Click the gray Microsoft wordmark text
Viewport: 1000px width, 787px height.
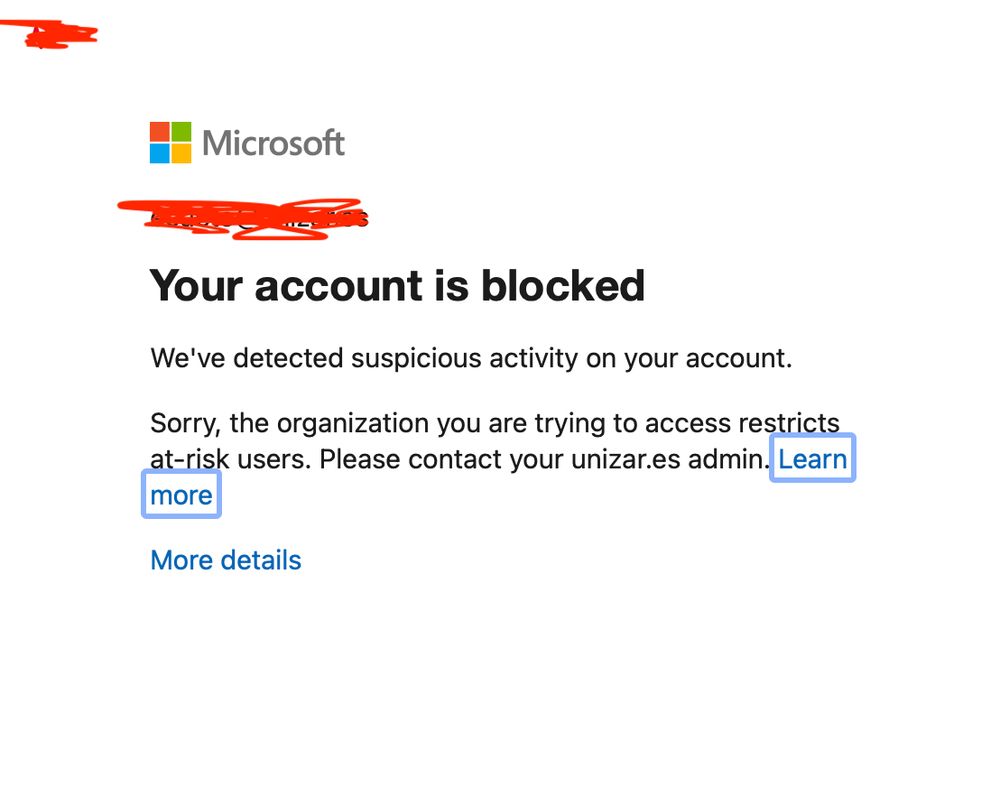[x=274, y=143]
